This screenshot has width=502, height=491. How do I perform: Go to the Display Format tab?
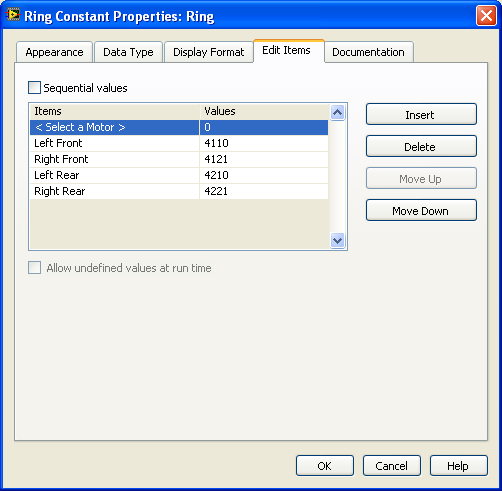point(209,52)
